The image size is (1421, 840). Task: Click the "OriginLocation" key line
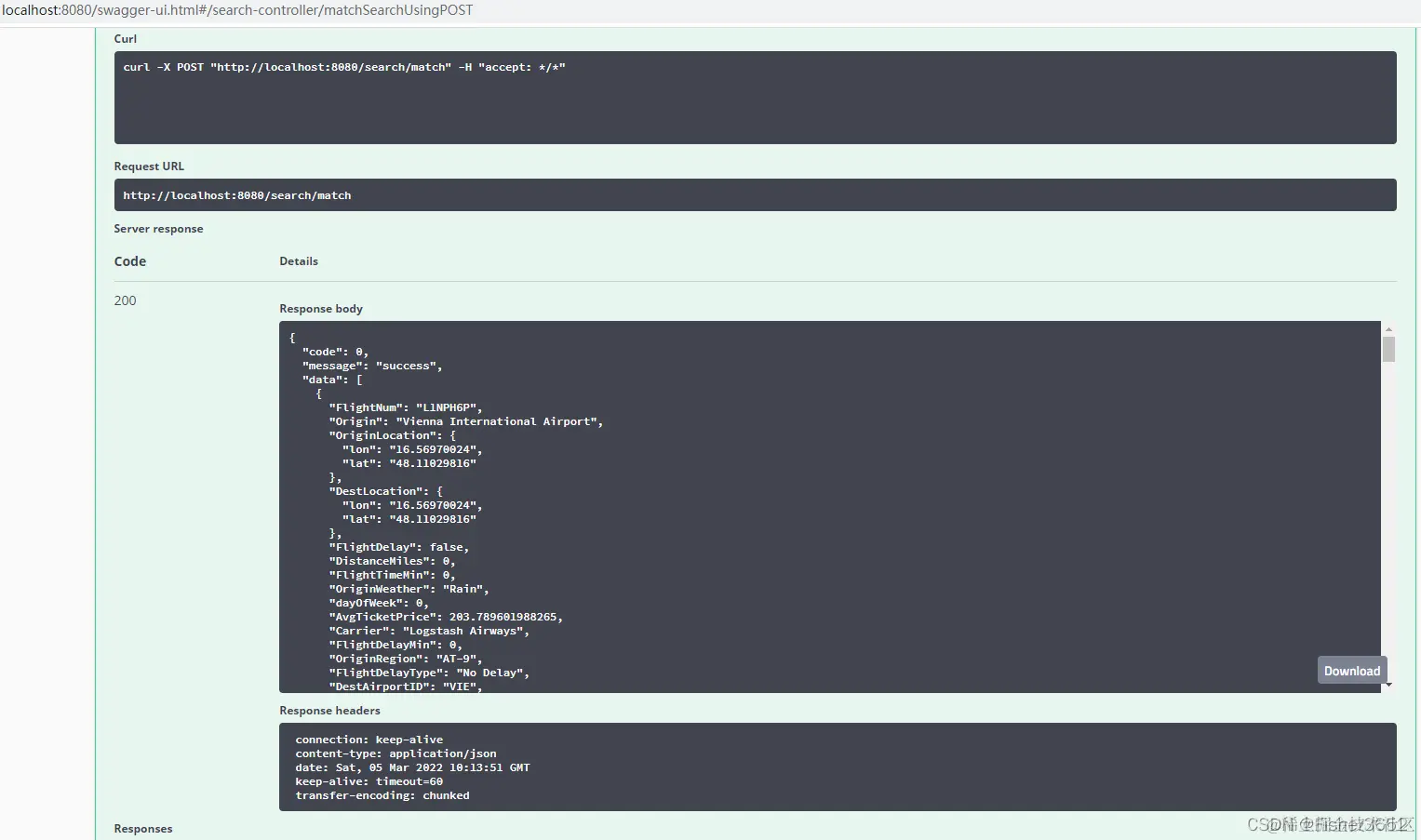pos(392,435)
